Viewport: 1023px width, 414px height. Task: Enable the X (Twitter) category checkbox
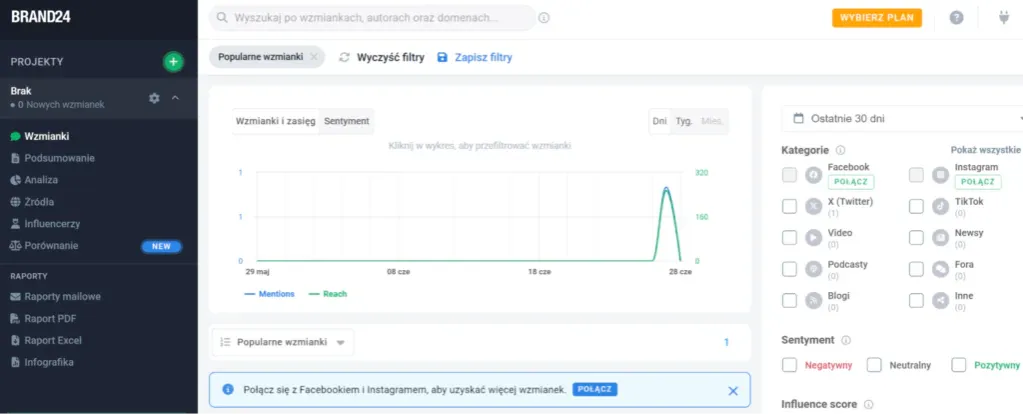pyautogui.click(x=789, y=206)
